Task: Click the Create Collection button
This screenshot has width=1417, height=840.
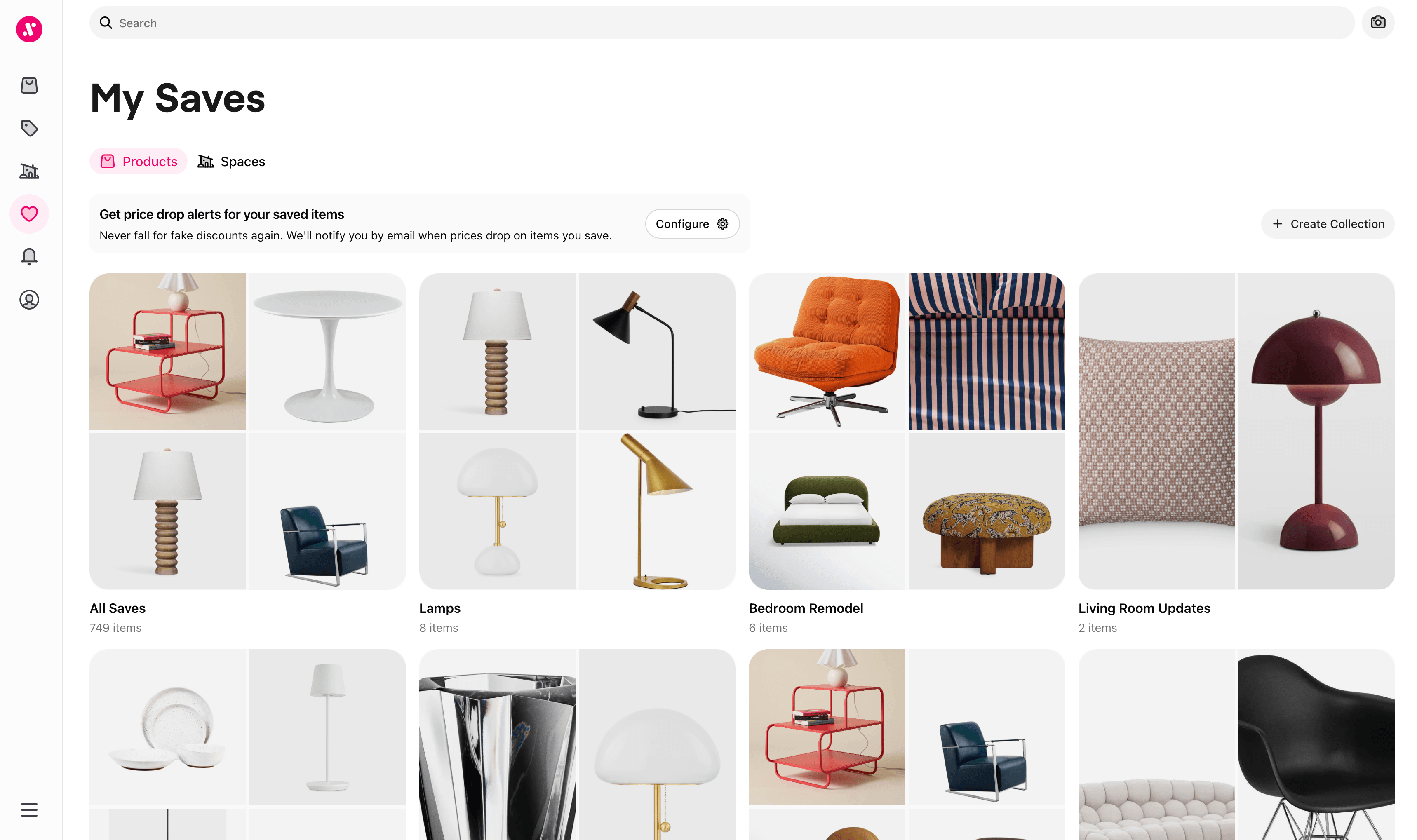Action: [1328, 224]
